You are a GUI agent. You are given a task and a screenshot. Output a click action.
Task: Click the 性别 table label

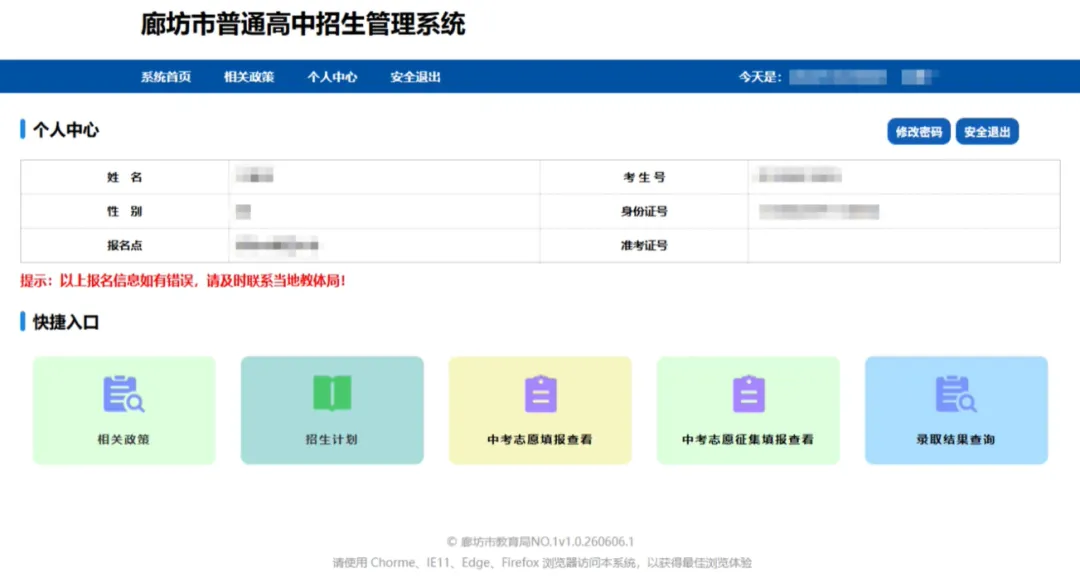click(x=125, y=211)
